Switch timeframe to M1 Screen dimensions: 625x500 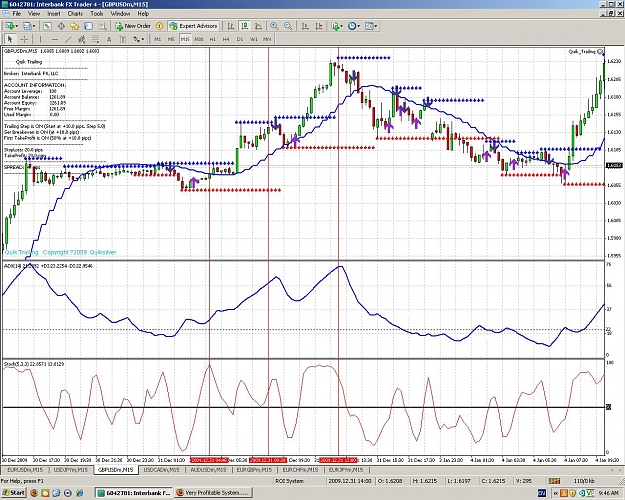[x=158, y=39]
